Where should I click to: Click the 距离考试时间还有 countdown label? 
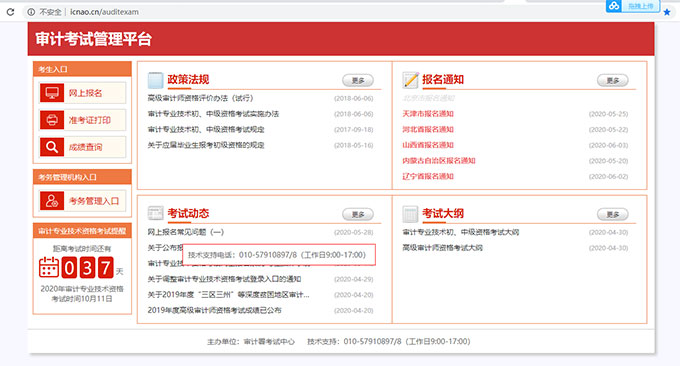(82, 248)
